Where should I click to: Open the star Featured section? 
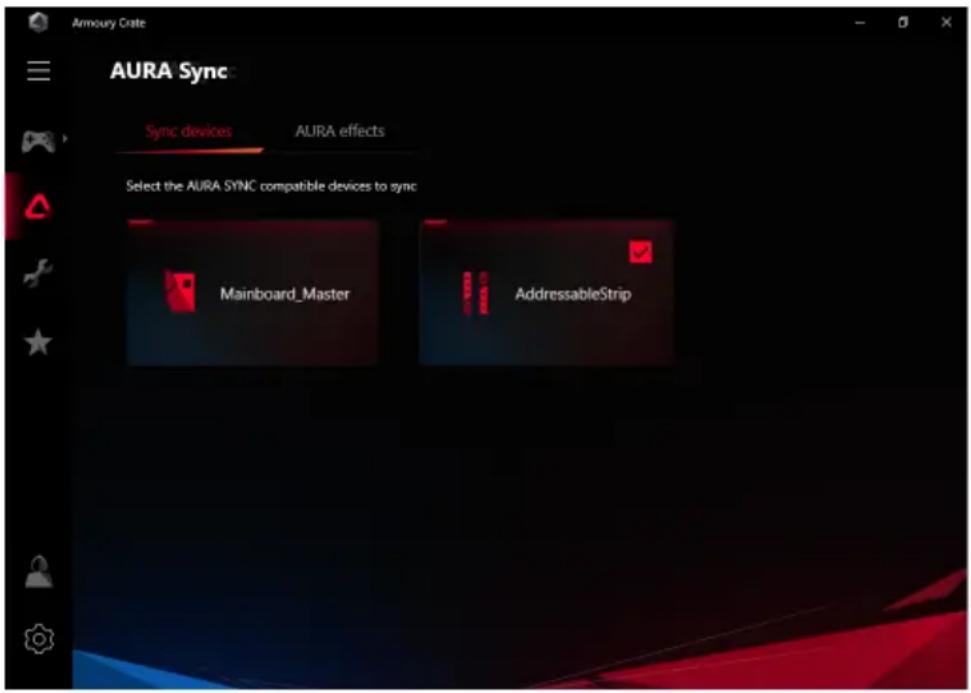(38, 342)
